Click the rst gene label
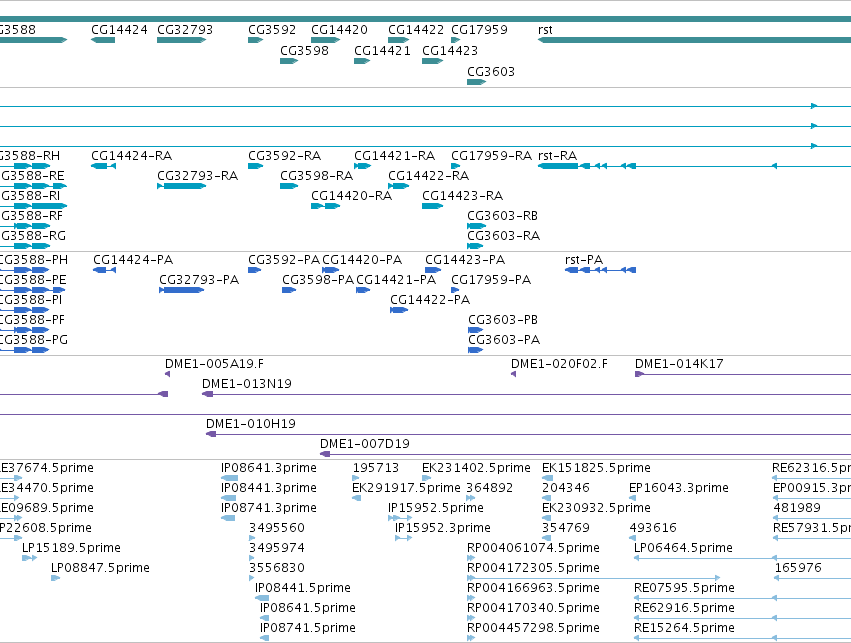This screenshot has height=643, width=851. [x=545, y=29]
